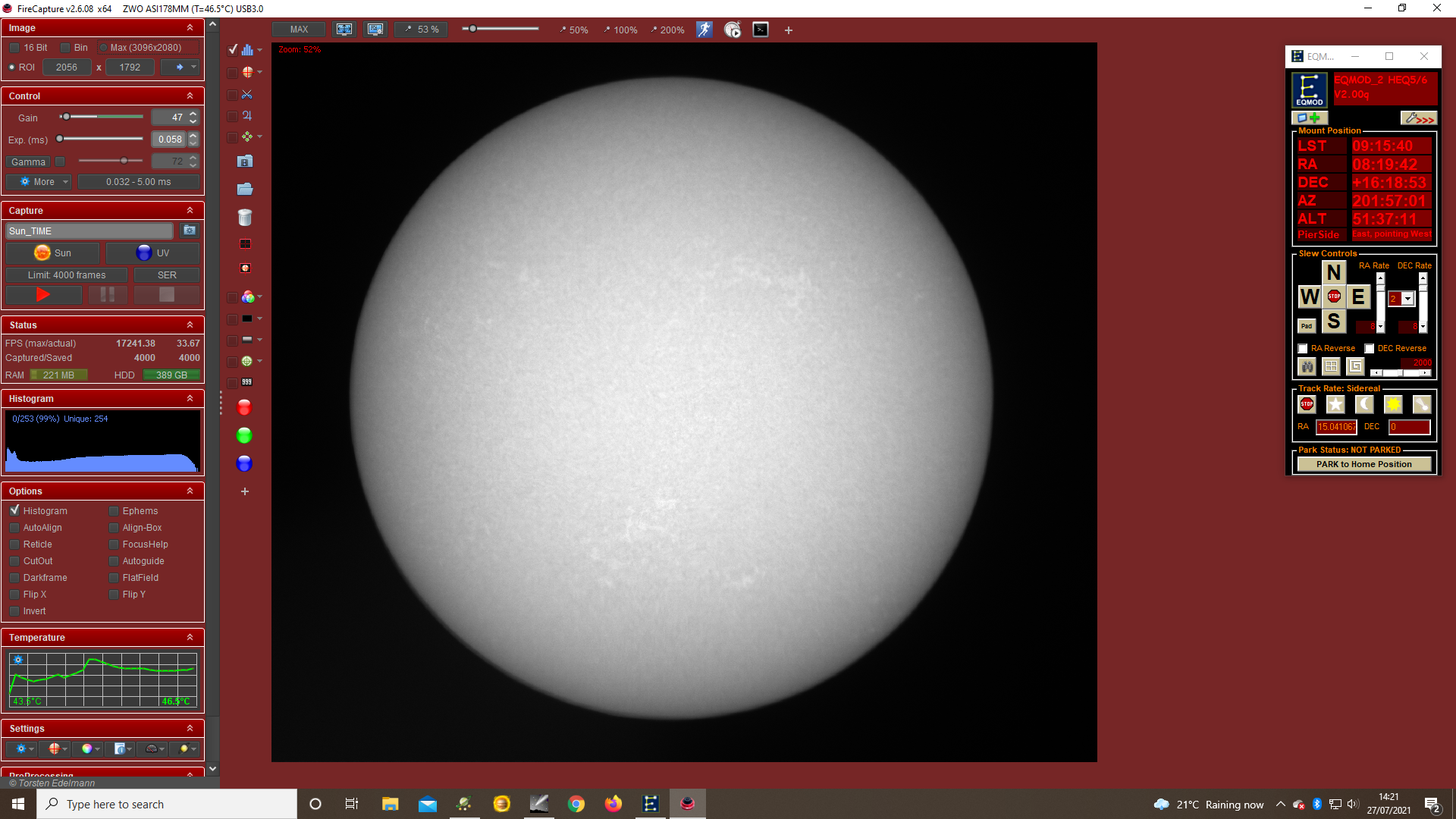Click the fit-to-screen monitor icon
Viewport: 1456px width, 819px height.
point(344,30)
